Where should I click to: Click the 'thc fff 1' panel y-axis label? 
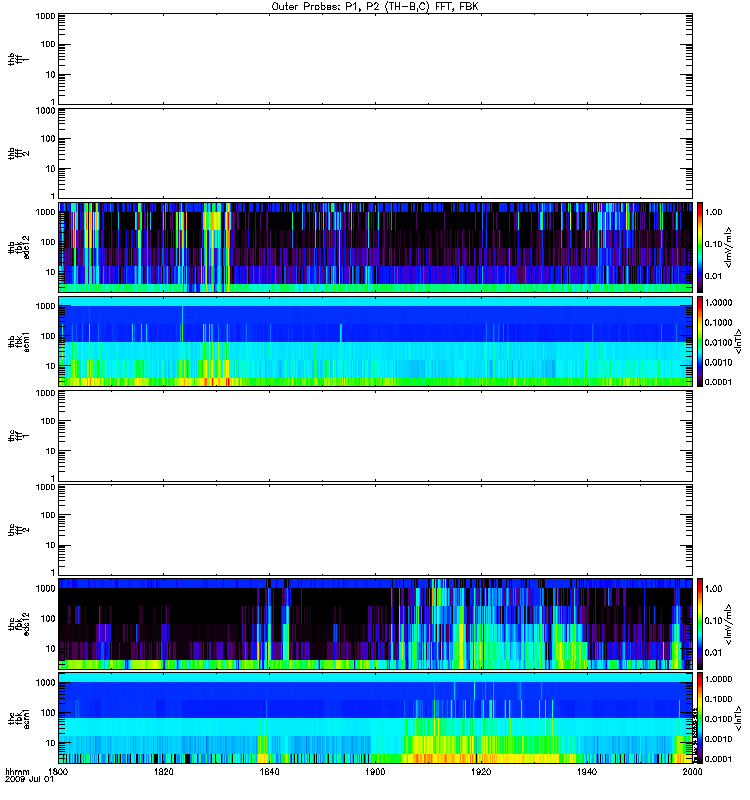18,436
